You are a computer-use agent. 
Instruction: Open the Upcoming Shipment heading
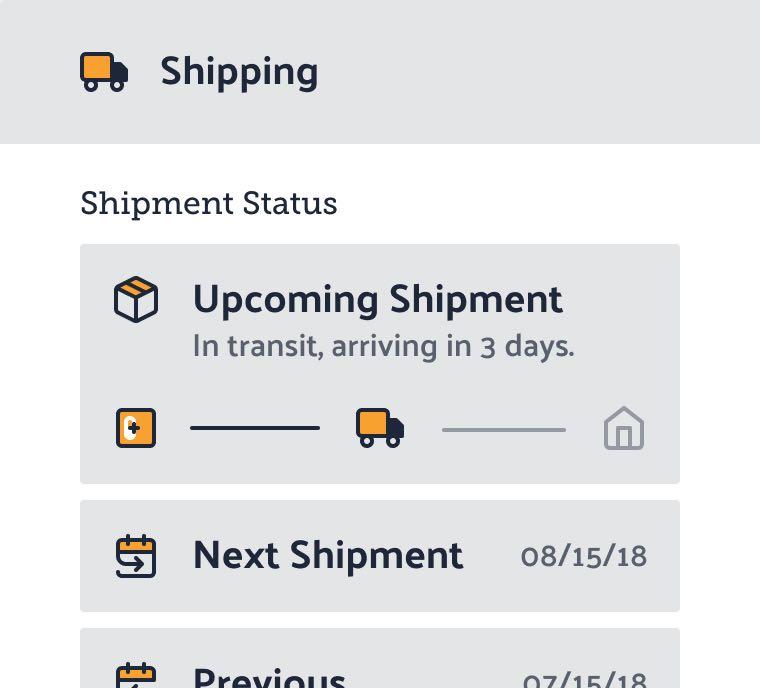(377, 299)
